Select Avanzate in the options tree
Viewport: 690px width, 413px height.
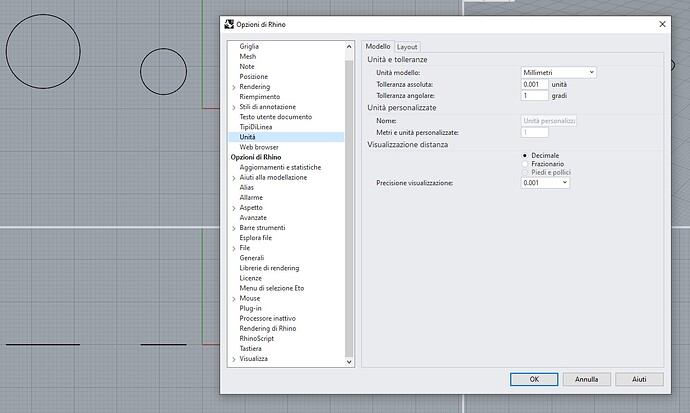[x=253, y=218]
